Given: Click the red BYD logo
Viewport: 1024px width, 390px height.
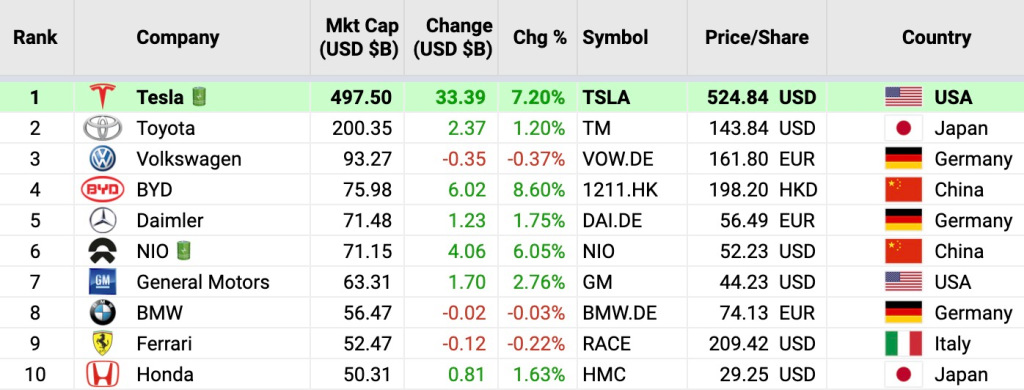Looking at the screenshot, I should click(103, 189).
